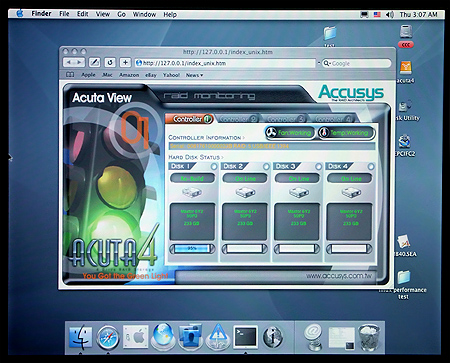The height and width of the screenshot is (363, 450).
Task: Open the eBay bookmark
Action: coord(151,75)
